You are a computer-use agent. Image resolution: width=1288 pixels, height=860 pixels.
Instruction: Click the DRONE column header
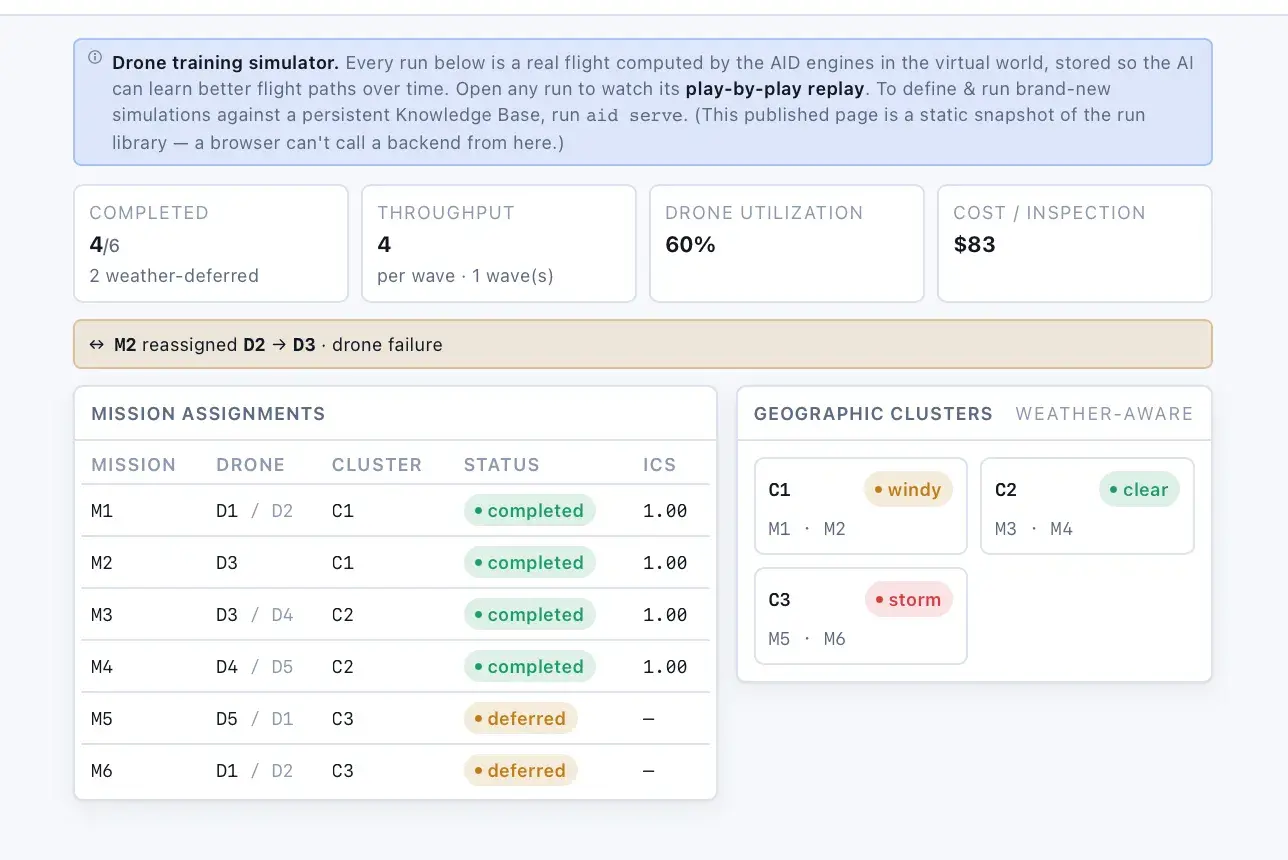pos(251,465)
